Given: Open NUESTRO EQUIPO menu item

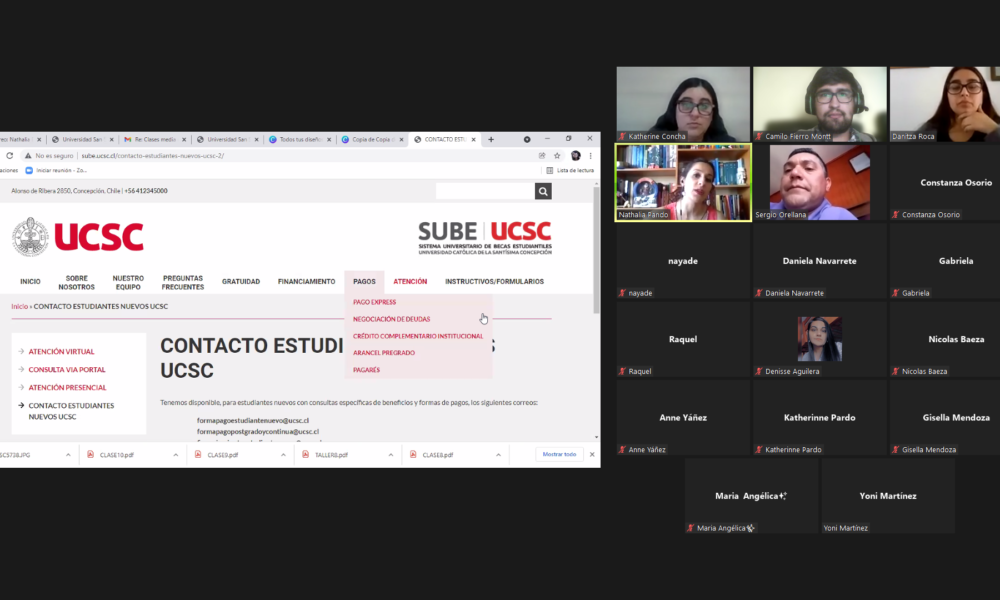Looking at the screenshot, I should pos(128,282).
